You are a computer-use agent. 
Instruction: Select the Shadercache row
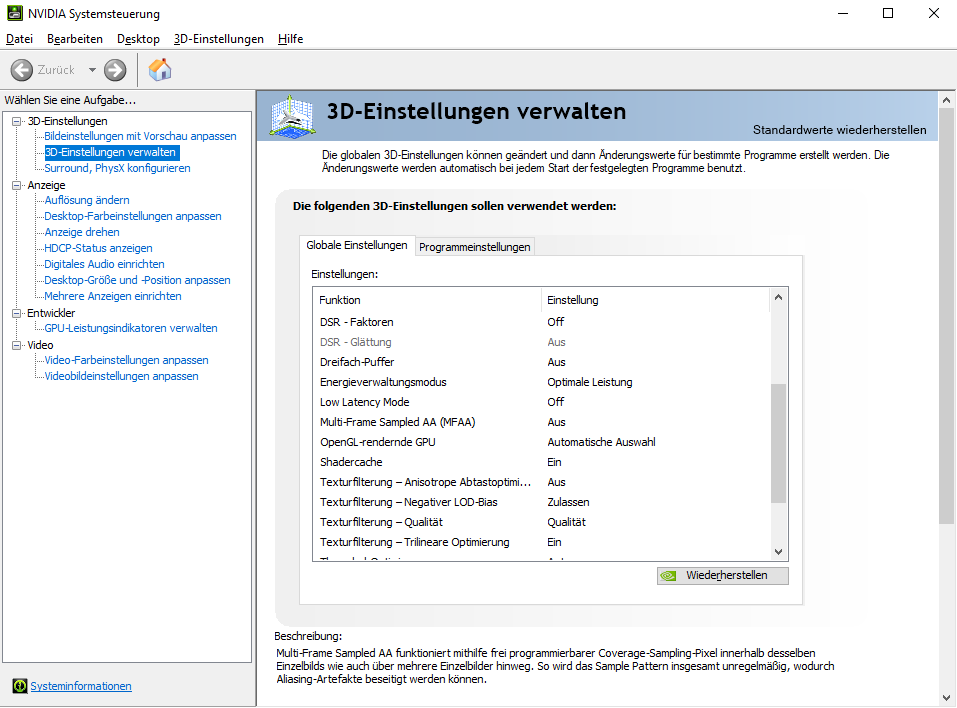(541, 462)
